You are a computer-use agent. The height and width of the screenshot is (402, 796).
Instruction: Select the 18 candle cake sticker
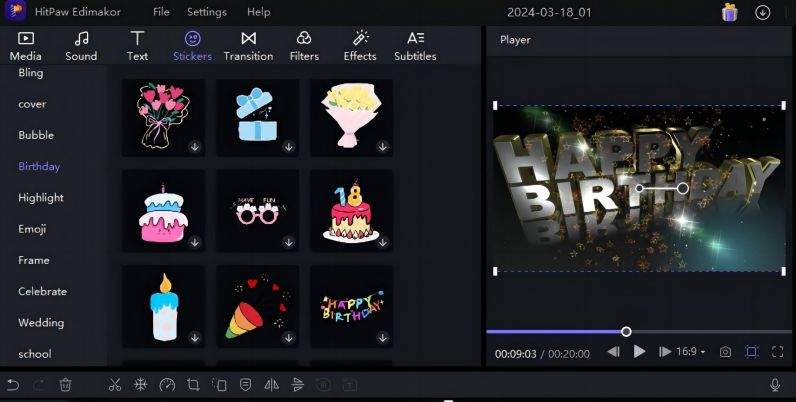coord(351,211)
